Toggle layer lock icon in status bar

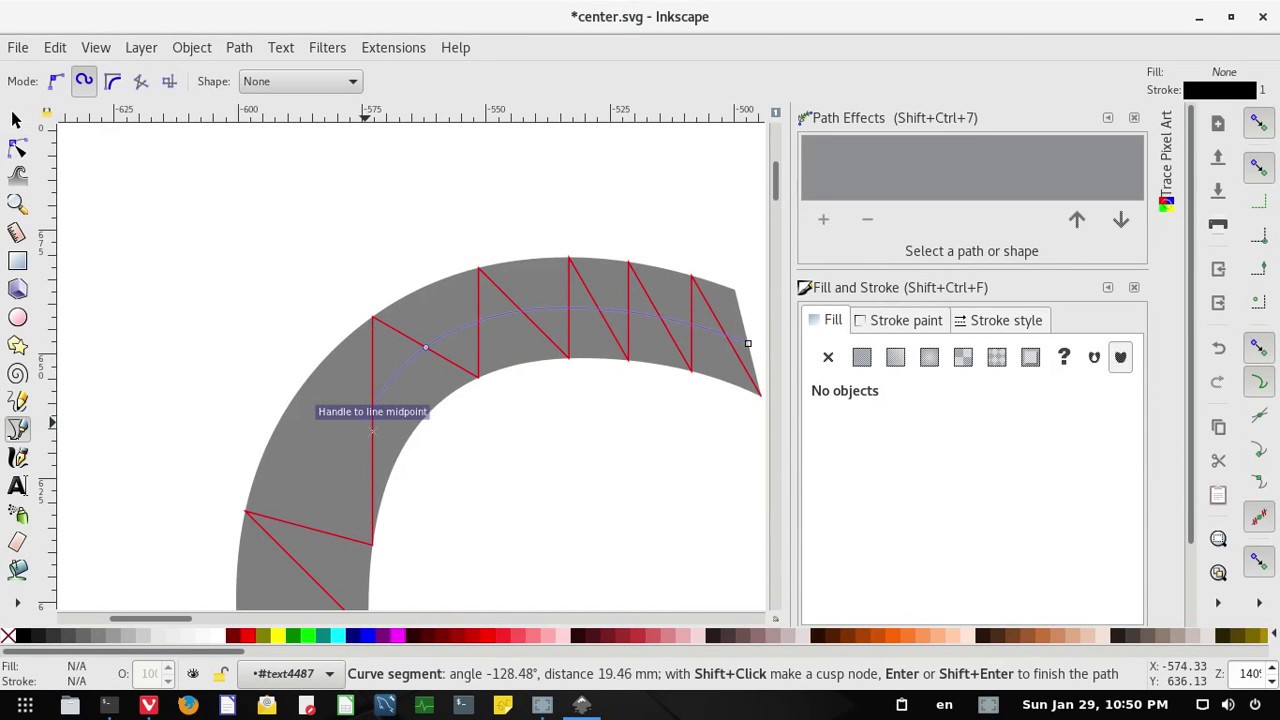(x=221, y=674)
